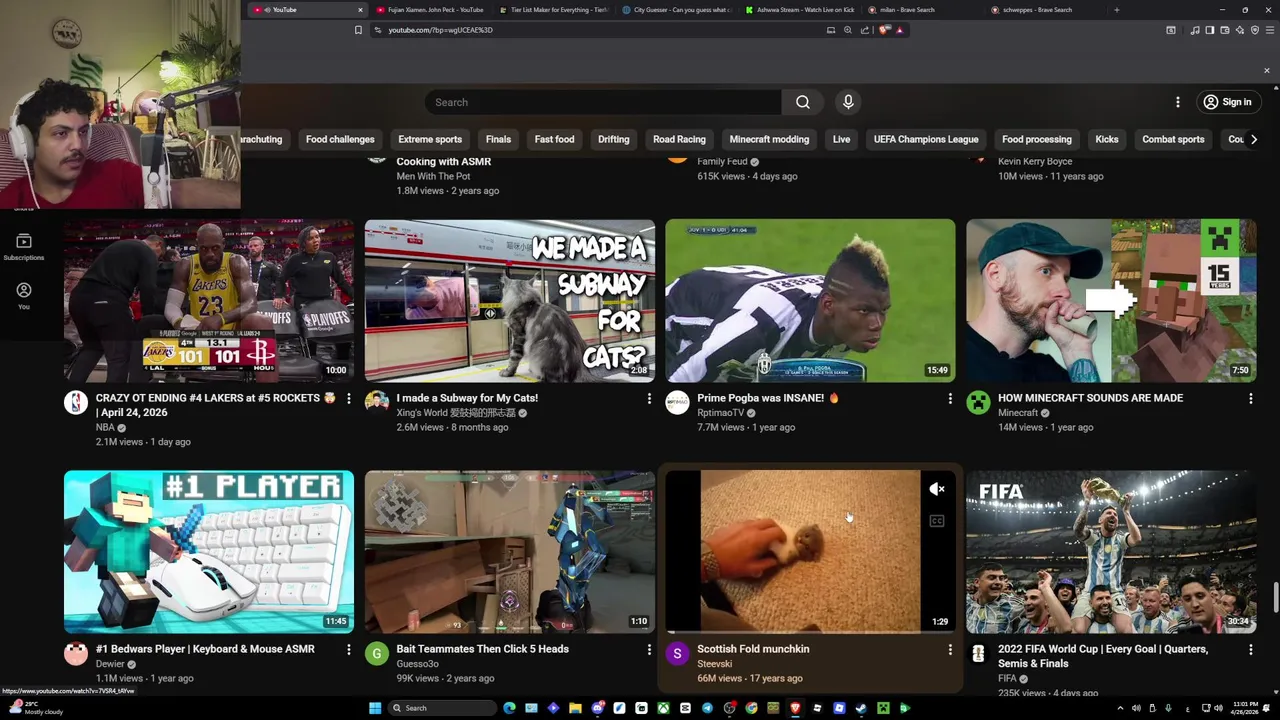
Task: Open options for 2022 FIFA World Cup video
Action: (x=1250, y=649)
